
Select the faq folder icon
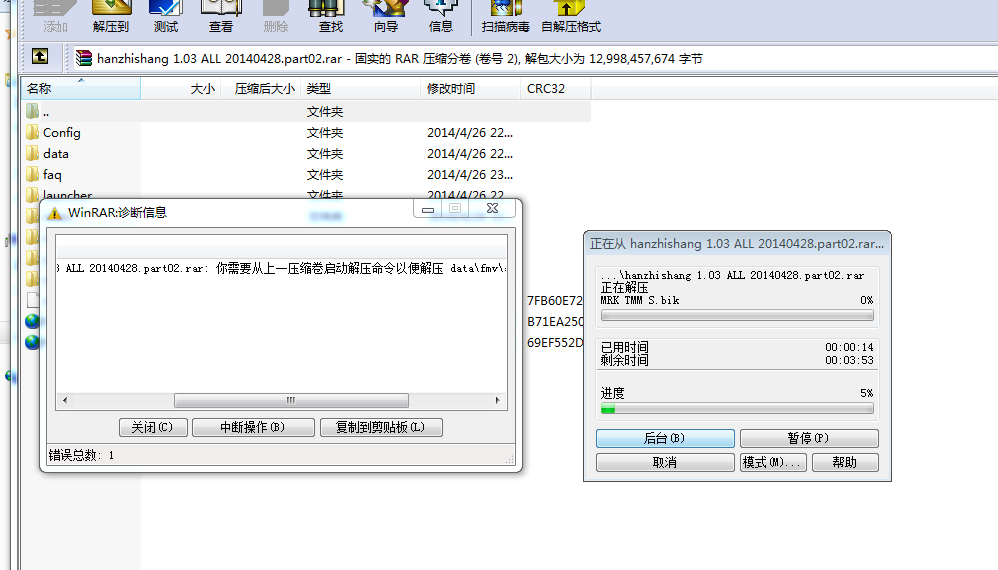tap(33, 174)
